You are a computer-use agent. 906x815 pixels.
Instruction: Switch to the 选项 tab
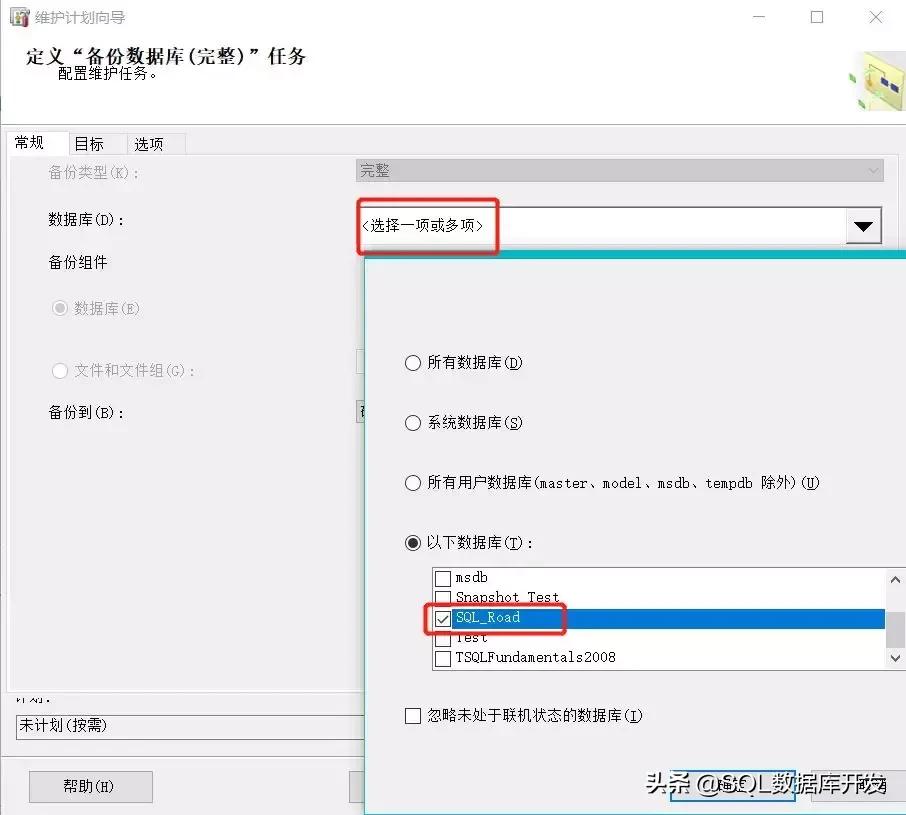[x=152, y=143]
